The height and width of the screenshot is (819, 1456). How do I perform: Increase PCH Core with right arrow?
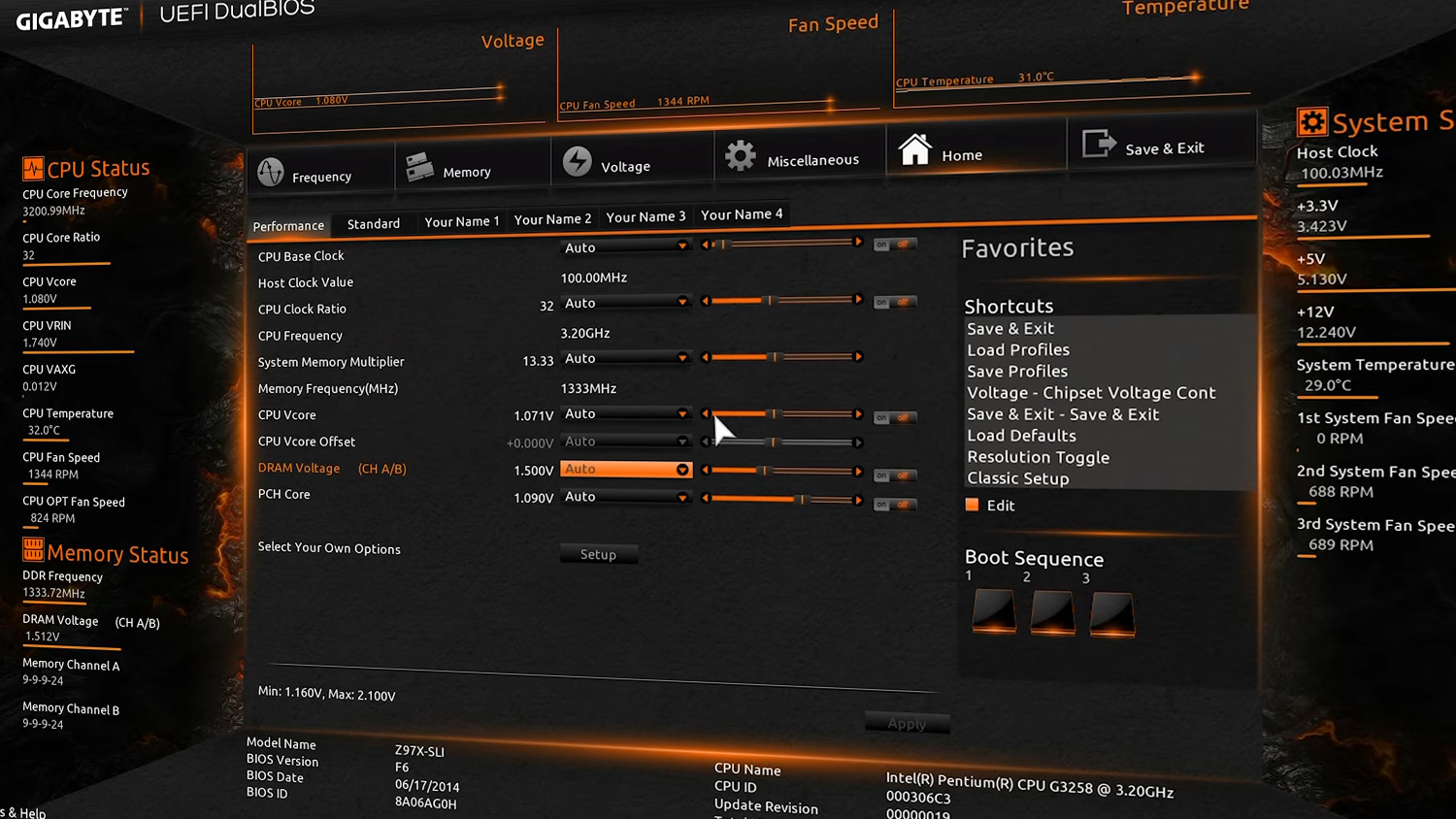click(x=857, y=501)
